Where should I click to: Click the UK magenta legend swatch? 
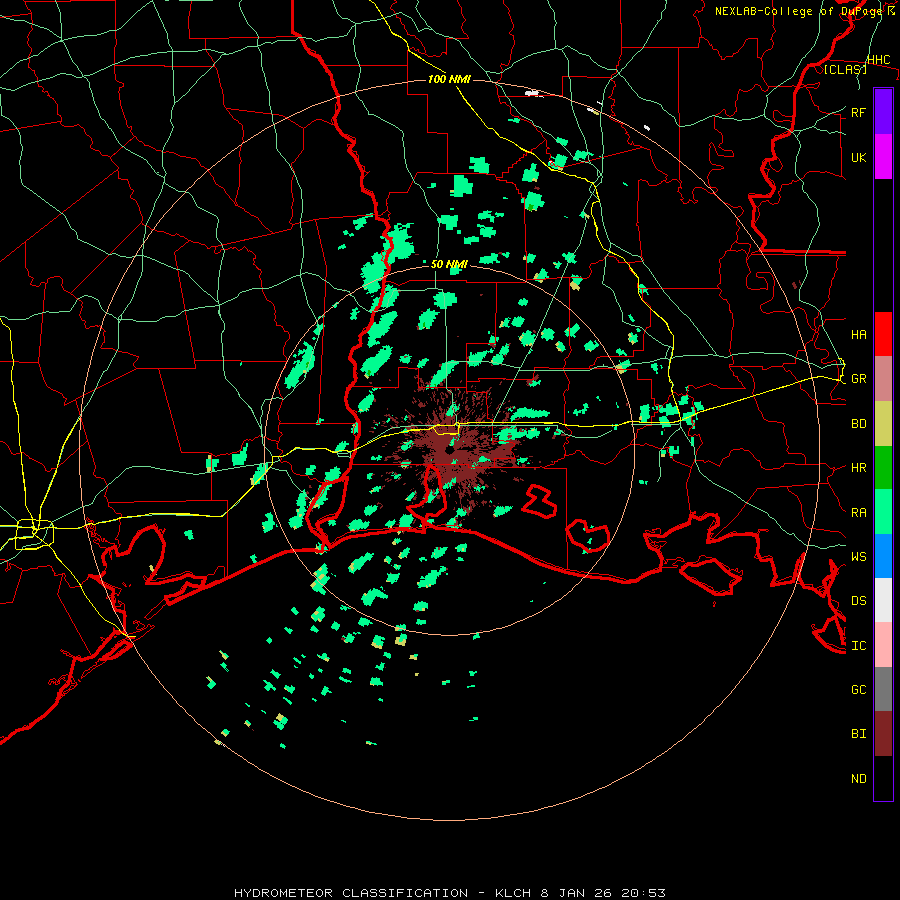point(883,157)
